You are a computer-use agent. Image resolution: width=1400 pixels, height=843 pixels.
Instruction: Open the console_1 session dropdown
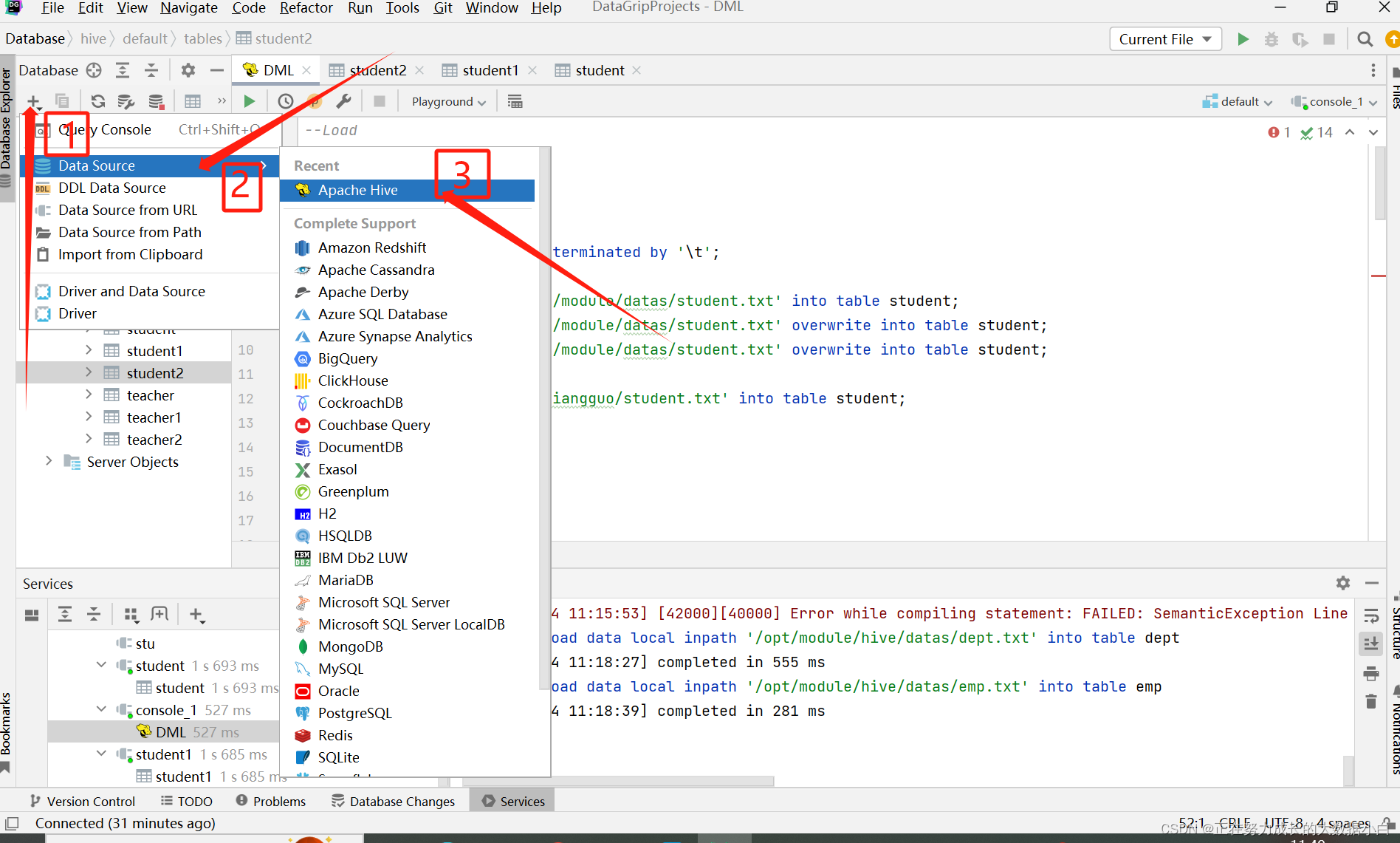1334,101
